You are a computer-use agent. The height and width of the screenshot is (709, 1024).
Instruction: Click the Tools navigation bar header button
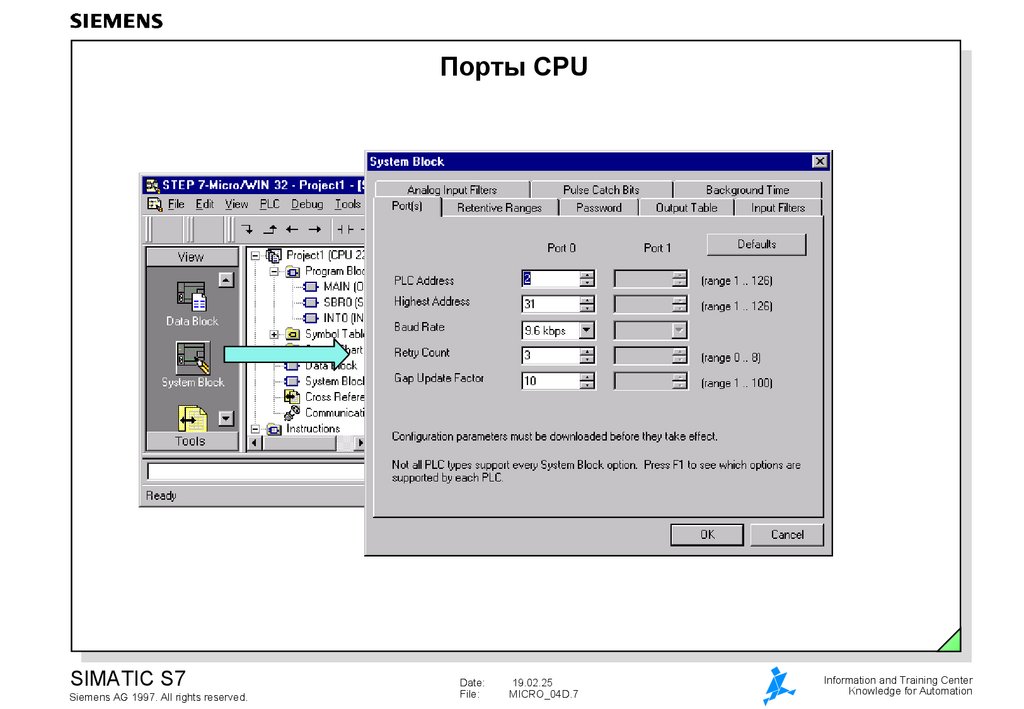pyautogui.click(x=192, y=441)
